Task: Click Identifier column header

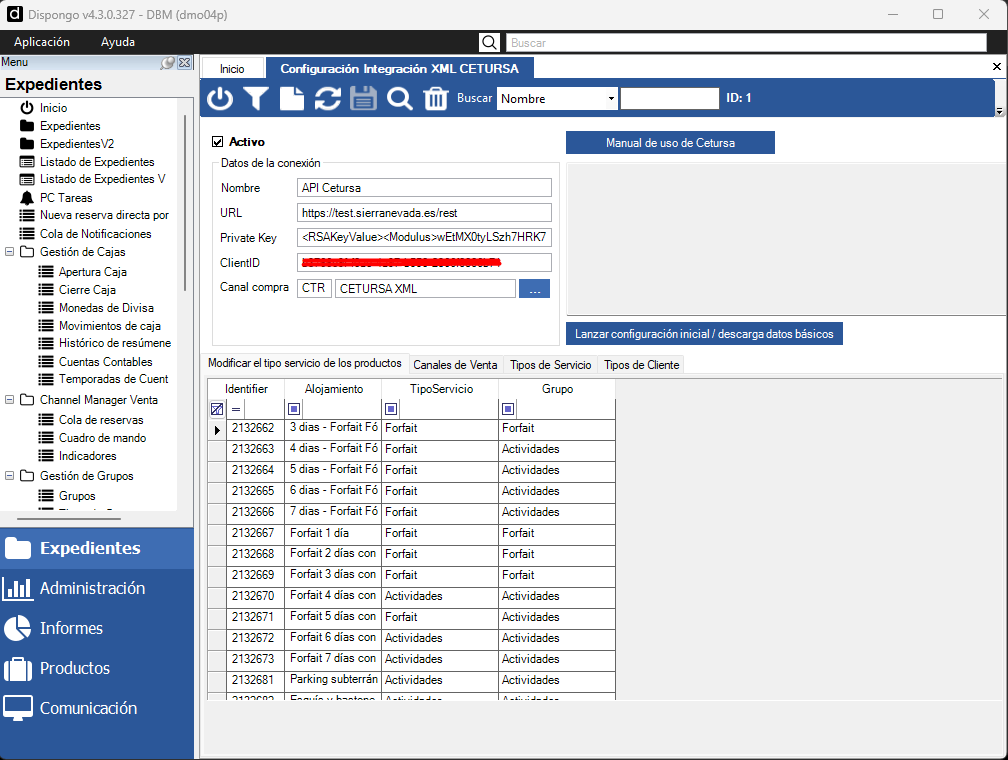Action: click(246, 389)
